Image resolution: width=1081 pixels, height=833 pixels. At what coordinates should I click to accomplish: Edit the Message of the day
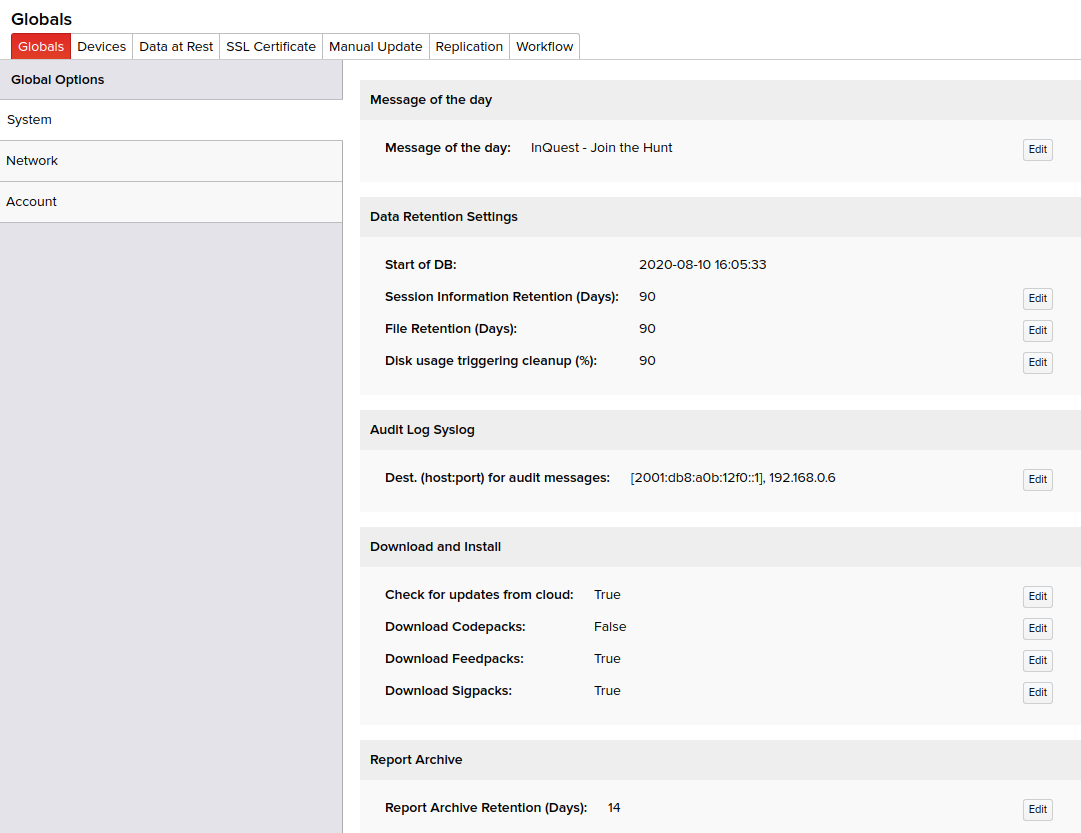[x=1037, y=150]
